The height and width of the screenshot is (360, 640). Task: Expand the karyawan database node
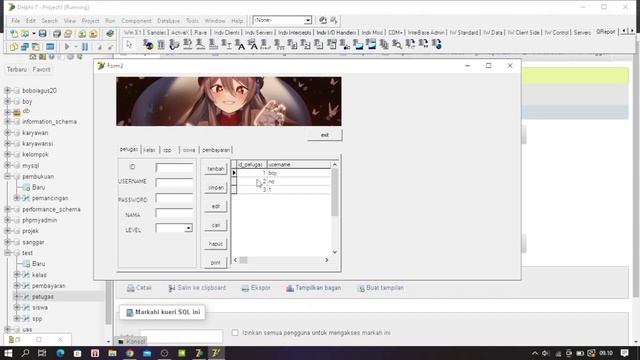(7, 133)
